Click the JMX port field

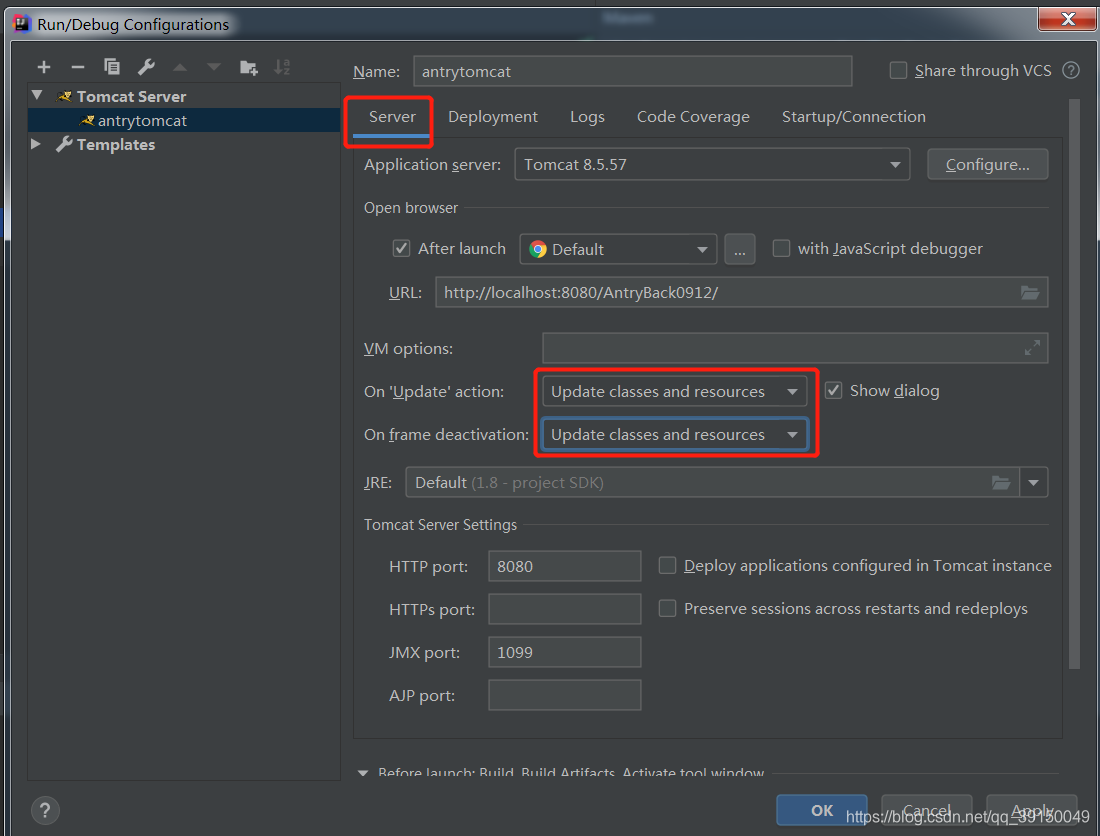[x=565, y=652]
